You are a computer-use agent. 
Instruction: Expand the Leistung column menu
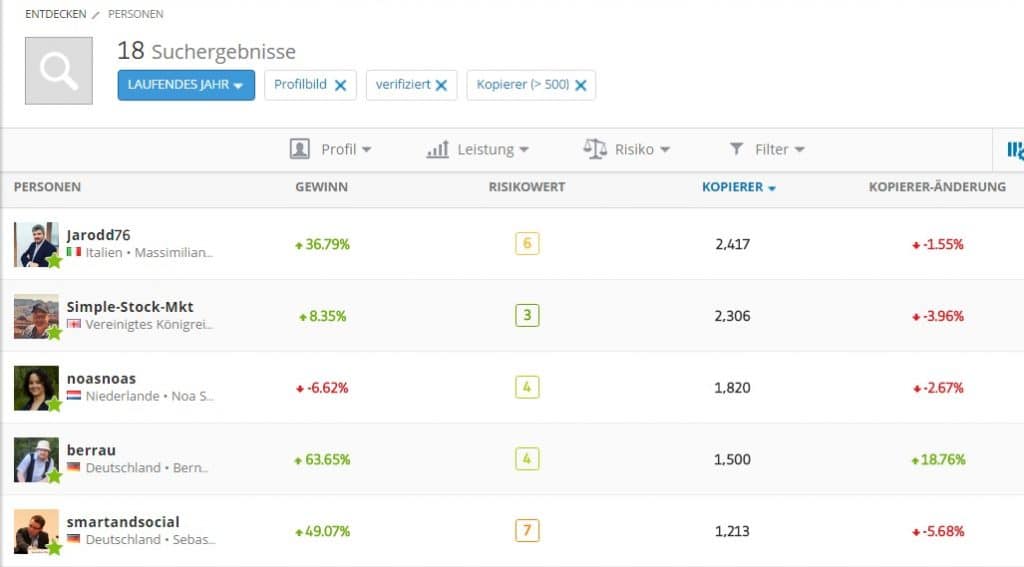[x=477, y=149]
